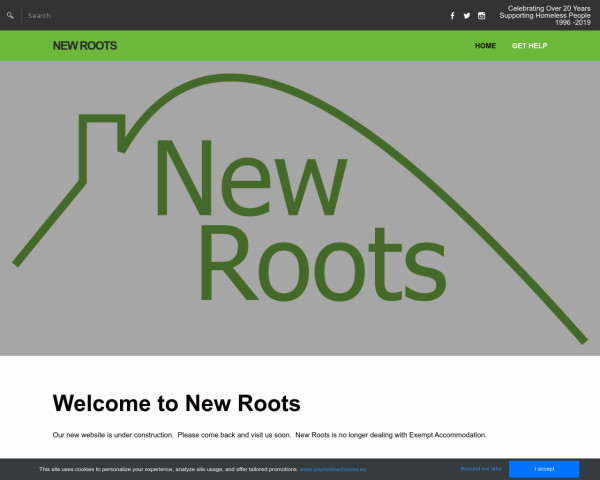Click the NEW ROOTS site title
This screenshot has height=480, width=600.
click(x=85, y=46)
